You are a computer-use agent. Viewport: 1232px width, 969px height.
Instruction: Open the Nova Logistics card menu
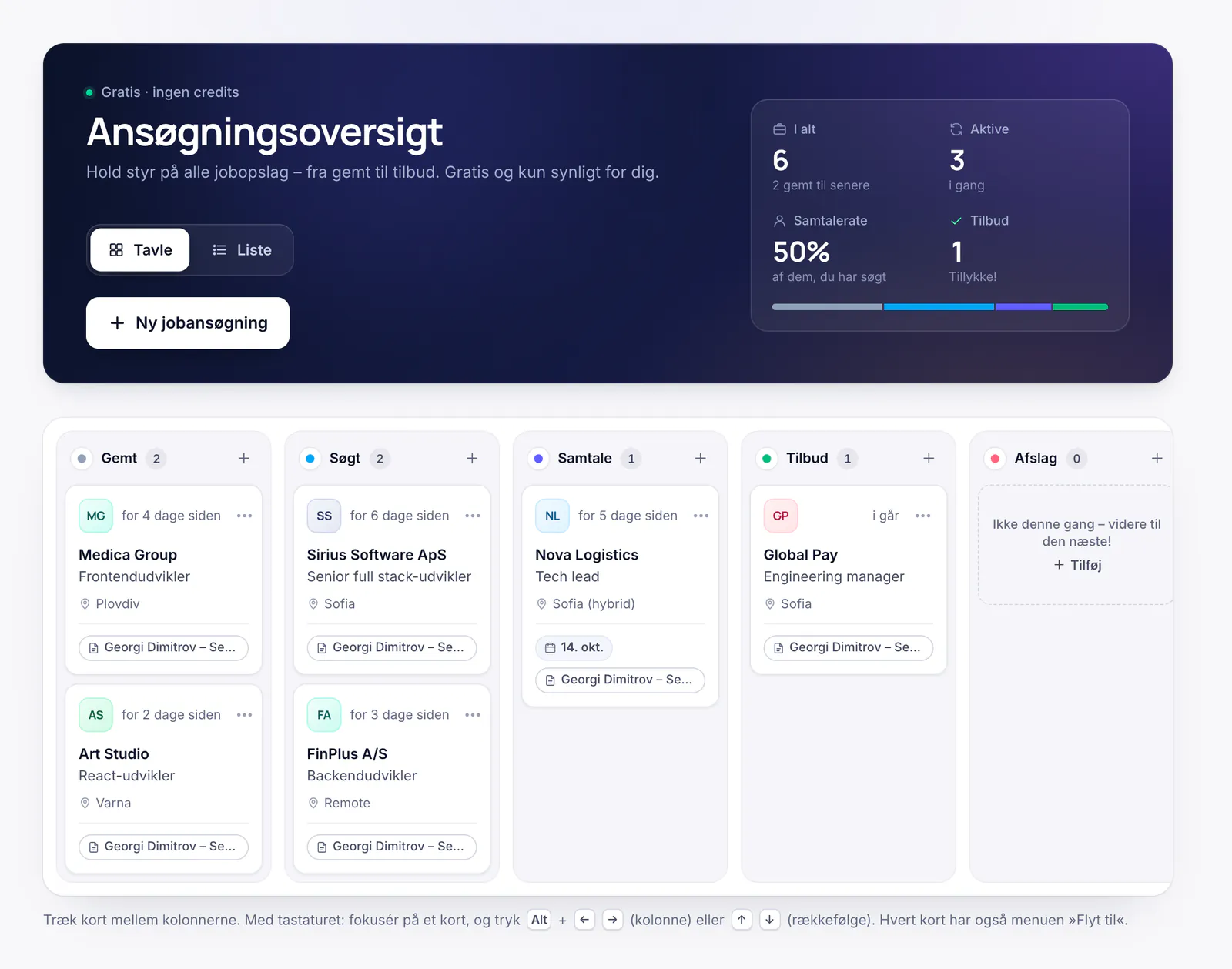tap(701, 516)
